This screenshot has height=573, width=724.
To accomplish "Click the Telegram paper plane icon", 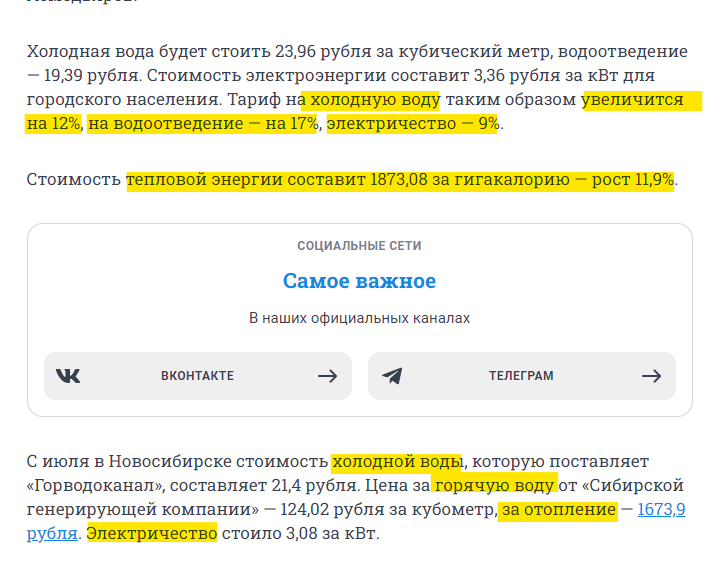I will click(392, 376).
